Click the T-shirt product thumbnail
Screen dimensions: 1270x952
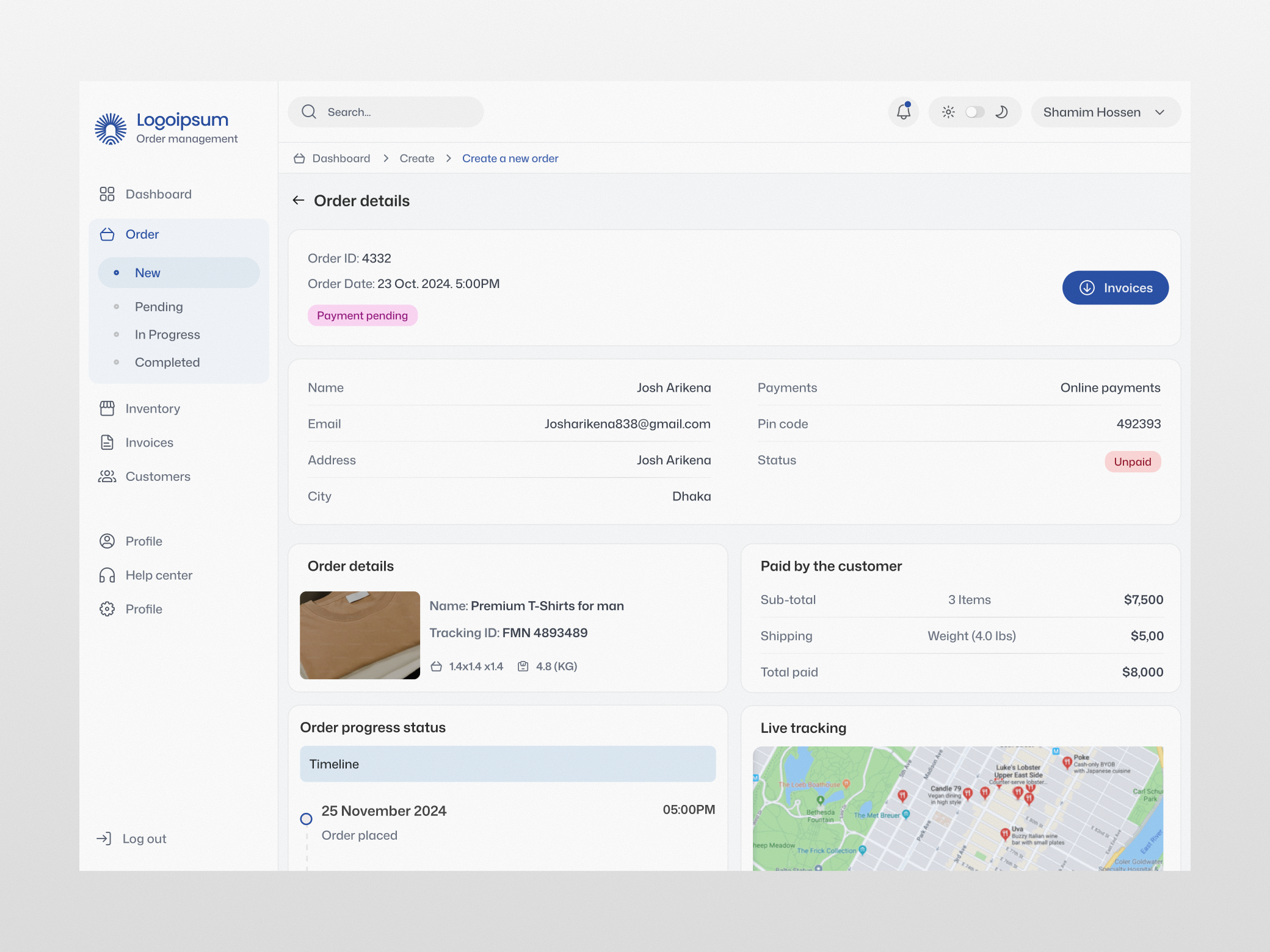(x=360, y=635)
